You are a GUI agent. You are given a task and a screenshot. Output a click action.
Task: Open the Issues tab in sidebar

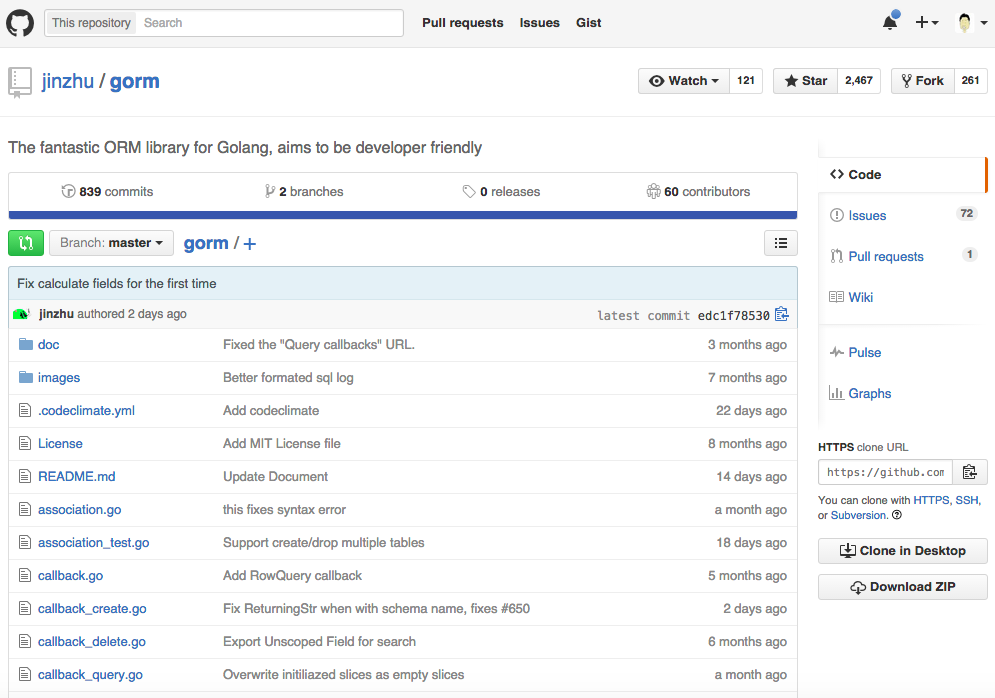click(x=902, y=216)
